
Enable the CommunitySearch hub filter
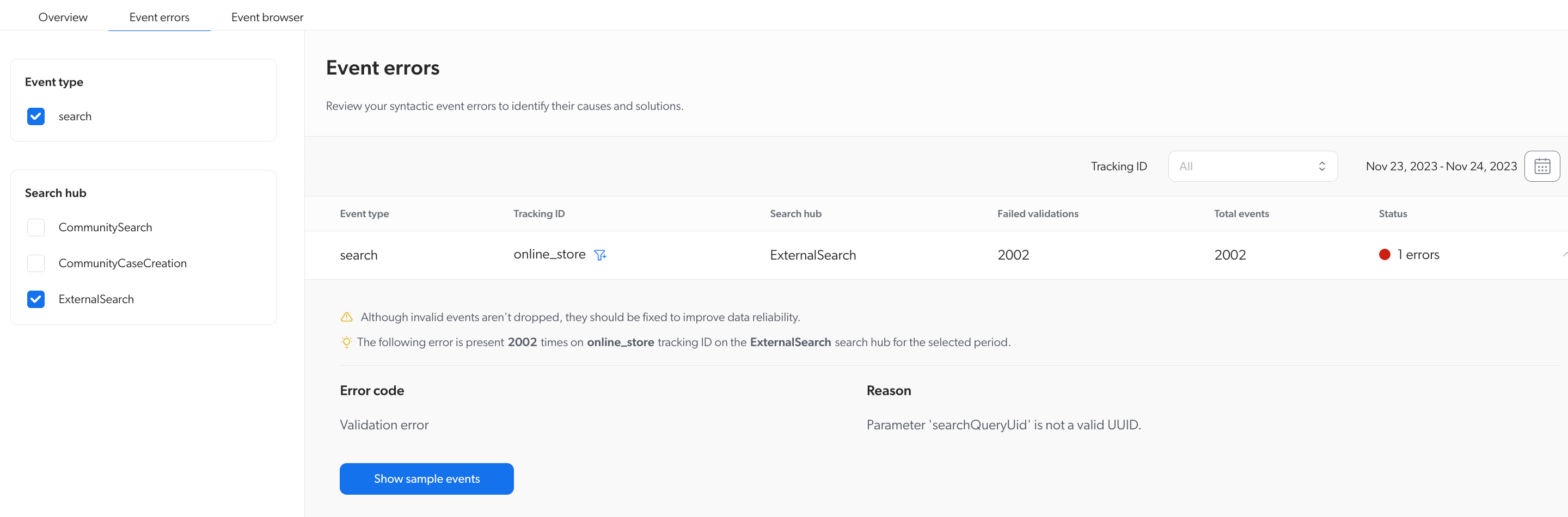point(36,227)
